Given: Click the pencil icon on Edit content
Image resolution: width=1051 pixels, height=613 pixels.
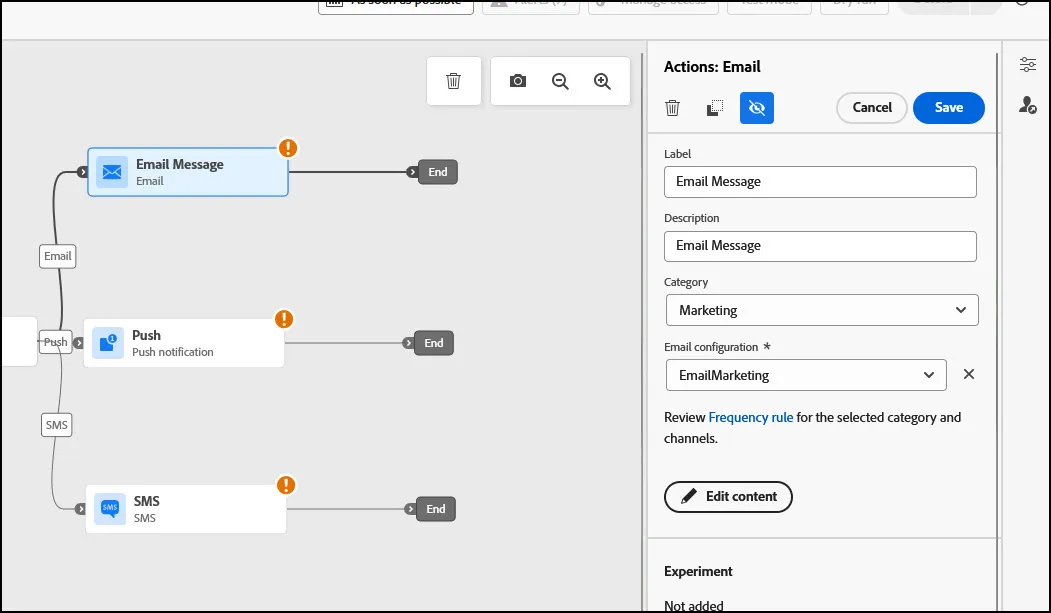Looking at the screenshot, I should (x=688, y=496).
